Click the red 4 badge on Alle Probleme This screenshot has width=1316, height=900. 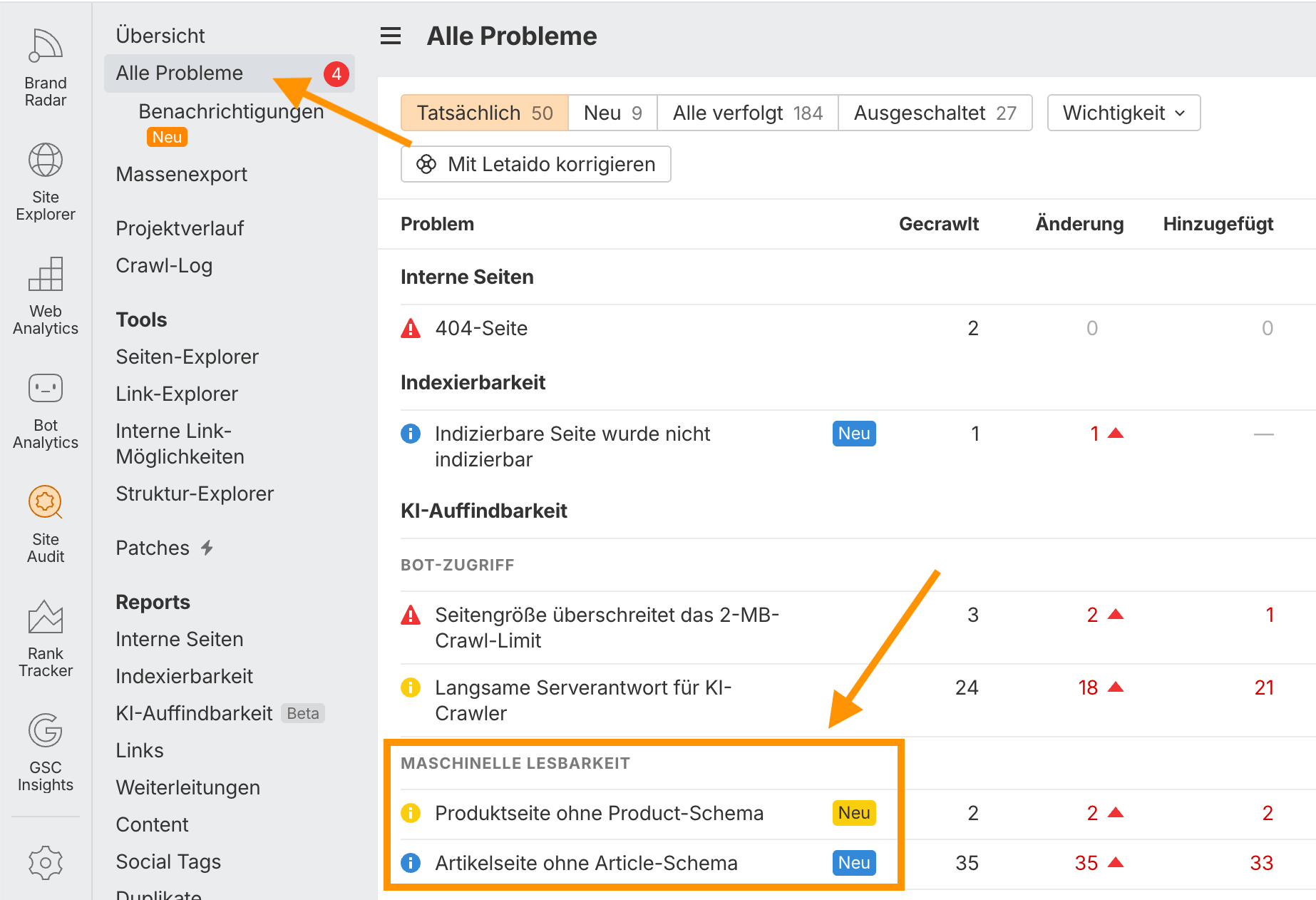[x=336, y=73]
